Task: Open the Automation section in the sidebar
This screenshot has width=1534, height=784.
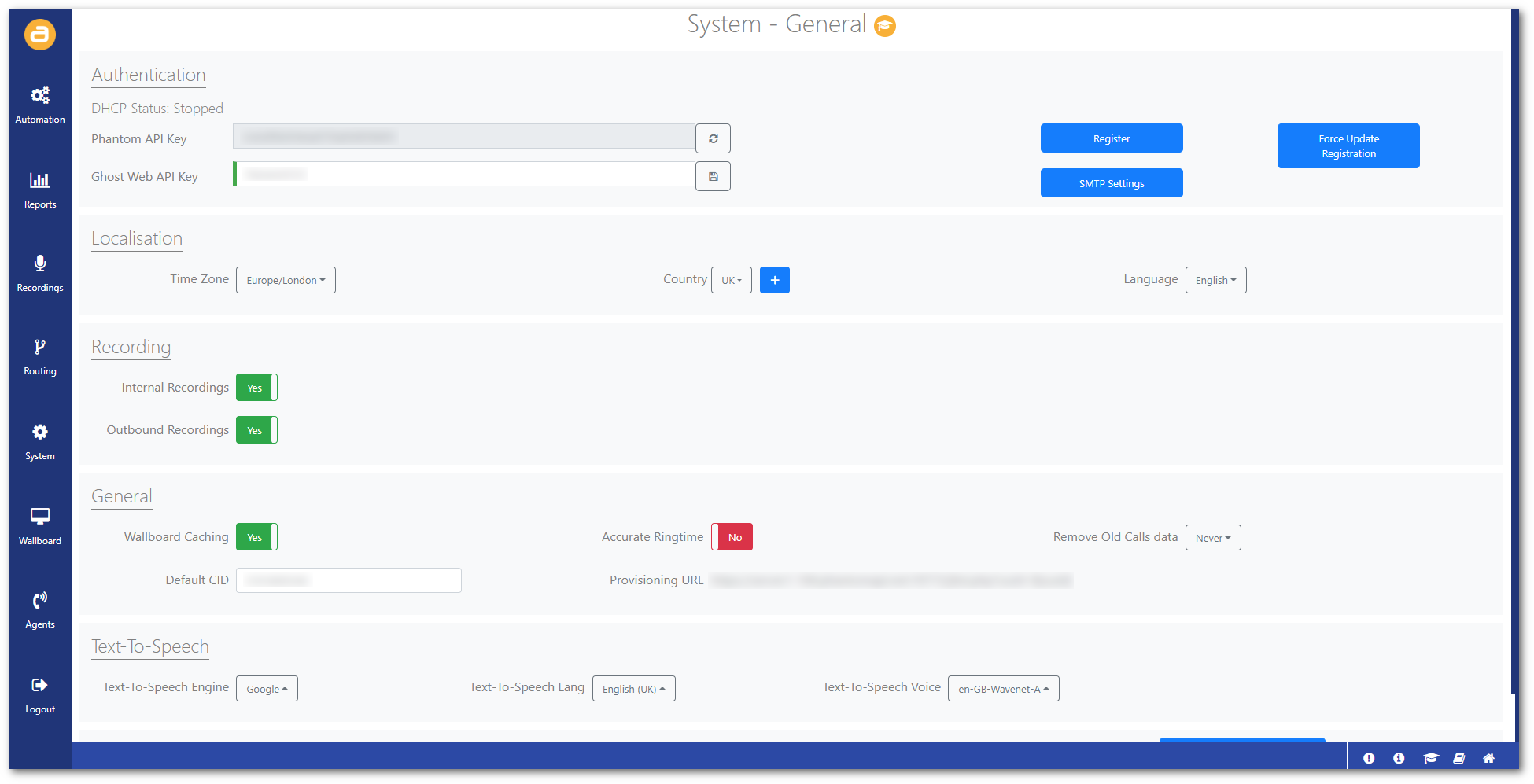Action: point(39,105)
